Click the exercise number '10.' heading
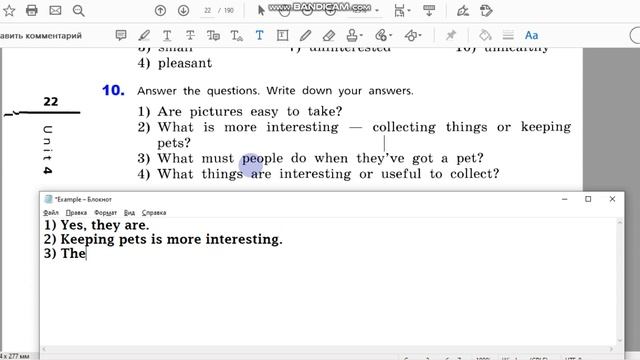640x360 pixels. coord(113,90)
